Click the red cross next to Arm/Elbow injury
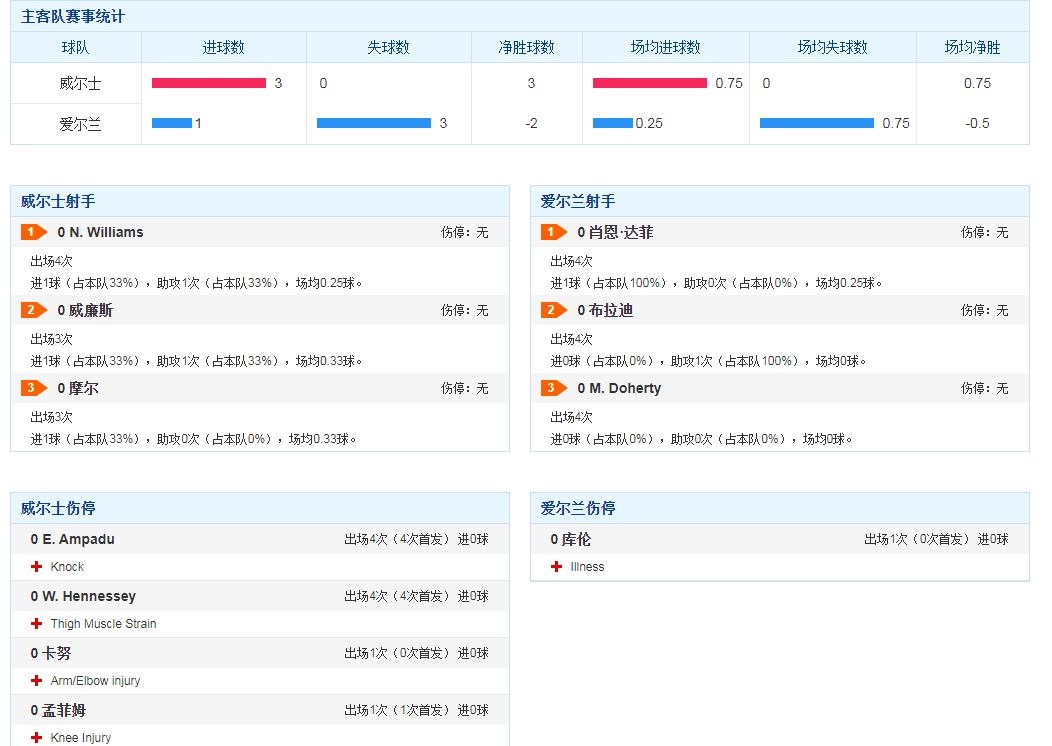This screenshot has width=1052, height=746. coord(37,681)
